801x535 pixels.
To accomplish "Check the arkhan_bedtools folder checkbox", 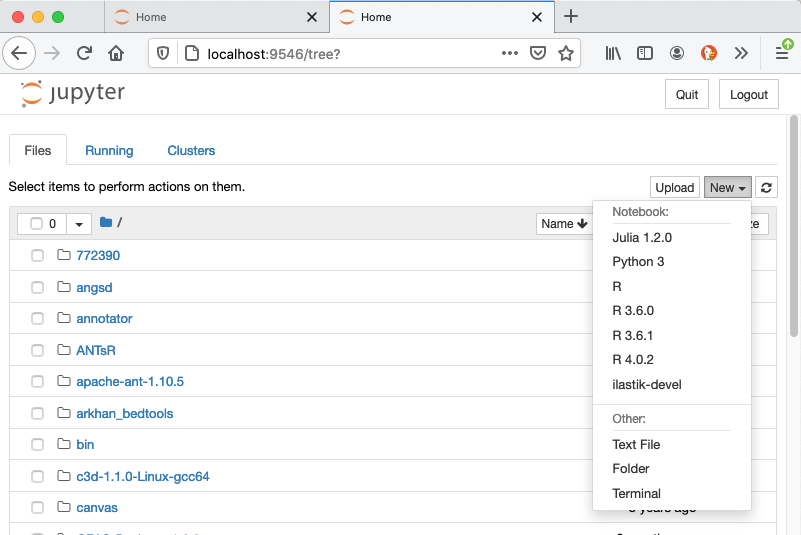I will pyautogui.click(x=37, y=413).
